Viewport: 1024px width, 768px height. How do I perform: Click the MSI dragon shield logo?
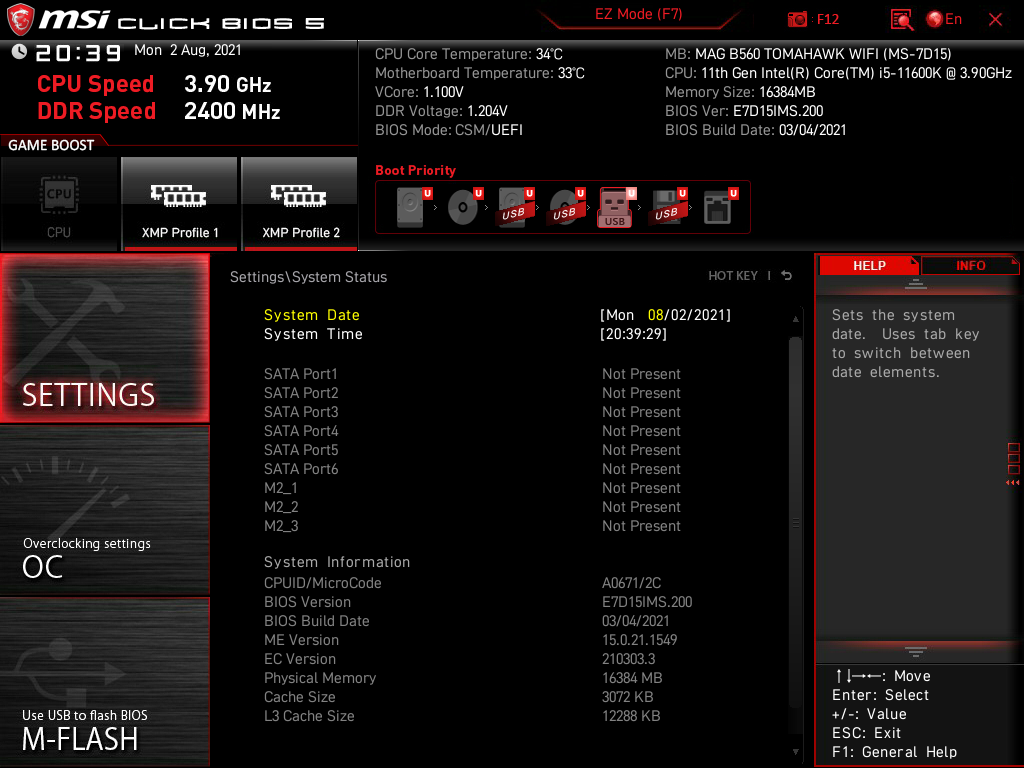pyautogui.click(x=20, y=20)
